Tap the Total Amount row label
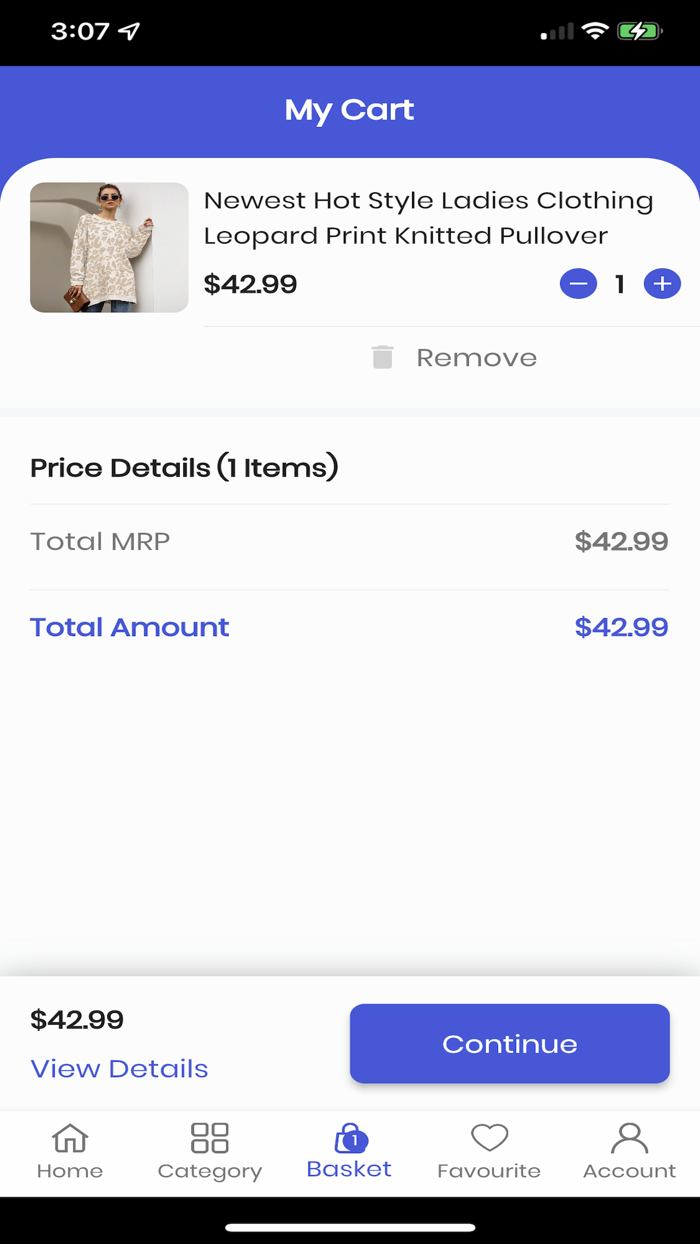Screen dimensions: 700x1244 (x=130, y=627)
